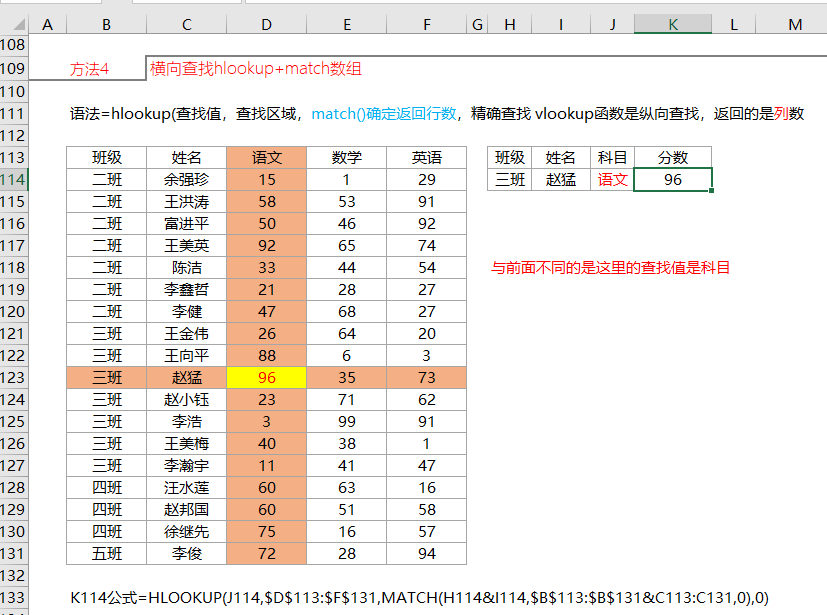Click 李浩's 数学 score 99
827x615 pixels.
pyautogui.click(x=347, y=421)
